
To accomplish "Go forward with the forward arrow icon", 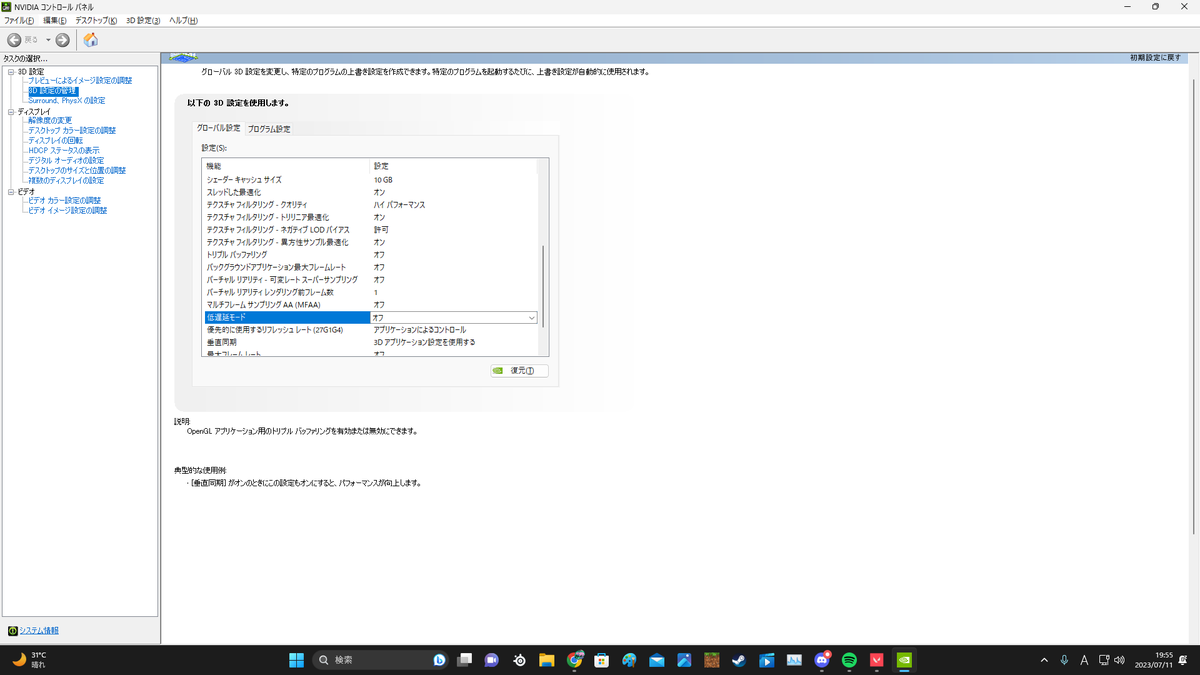I will [x=62, y=40].
